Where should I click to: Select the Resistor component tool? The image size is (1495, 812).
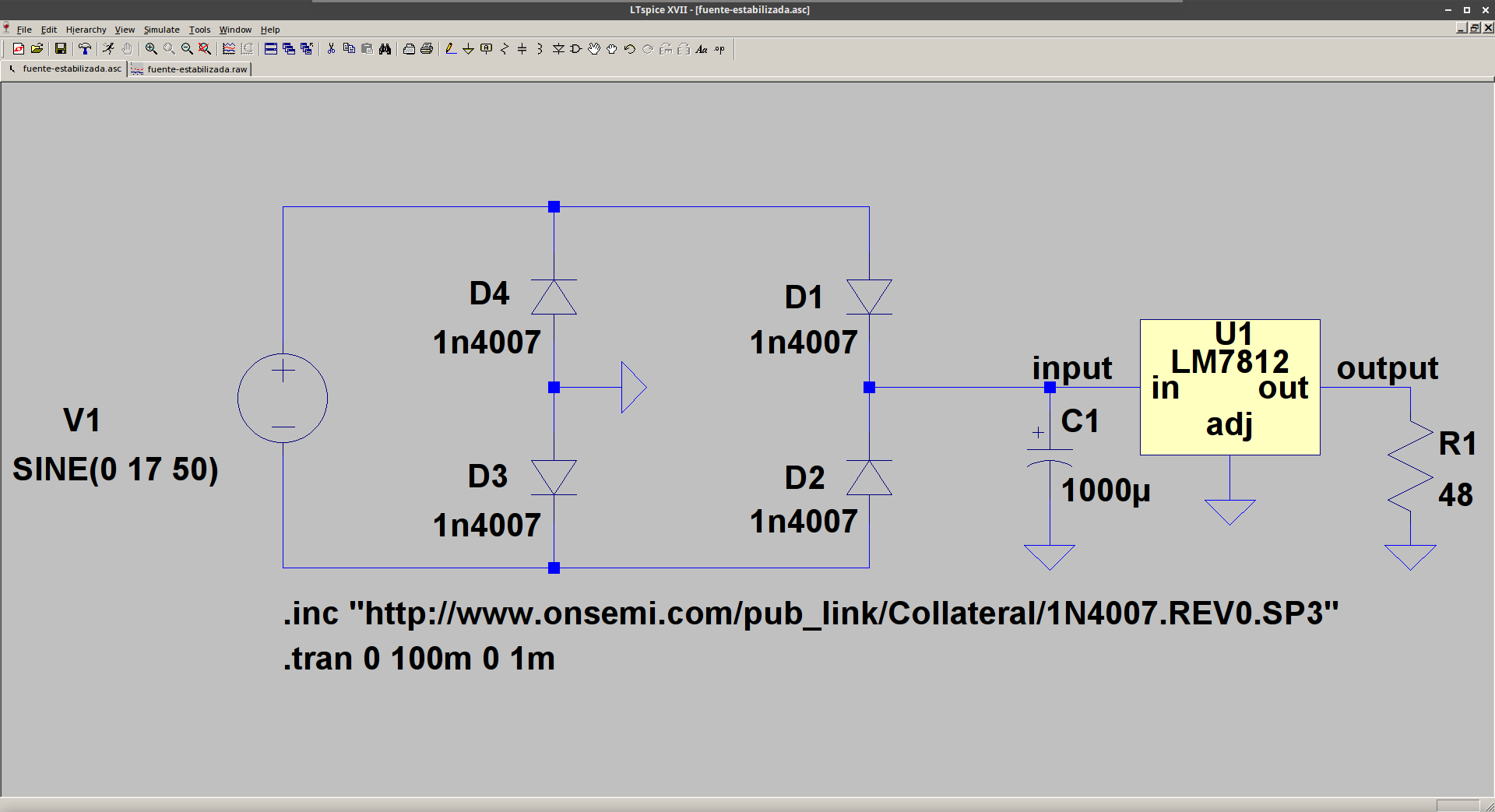[504, 49]
